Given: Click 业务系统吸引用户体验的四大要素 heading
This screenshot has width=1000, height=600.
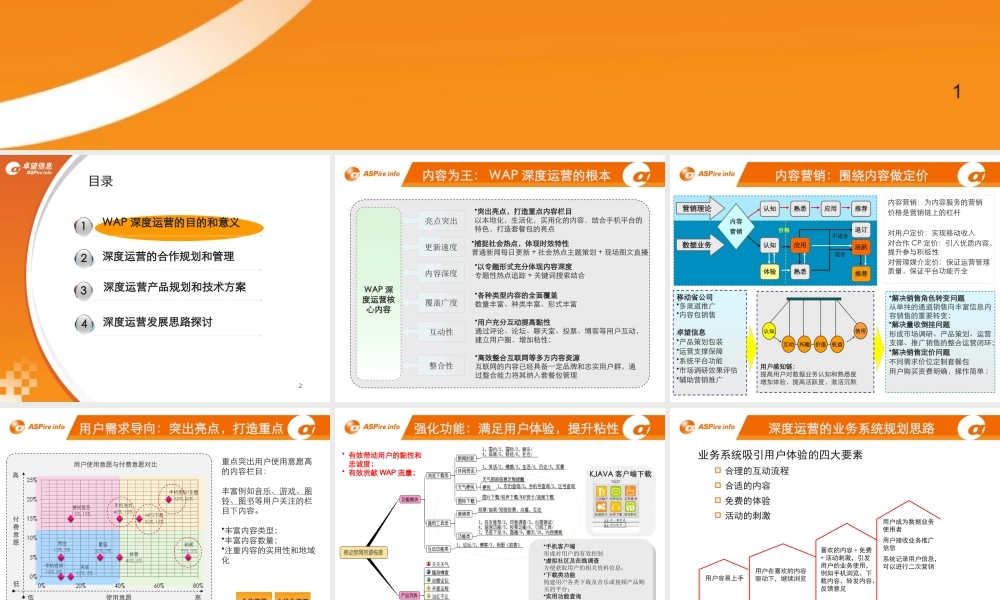Looking at the screenshot, I should [x=780, y=455].
